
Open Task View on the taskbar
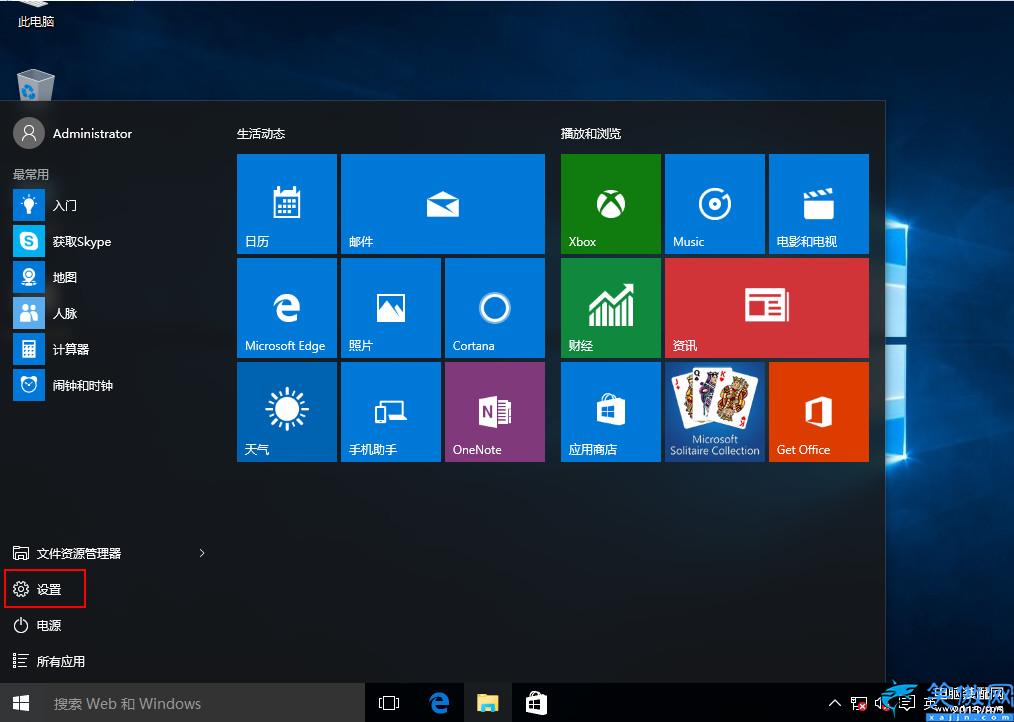pyautogui.click(x=389, y=703)
